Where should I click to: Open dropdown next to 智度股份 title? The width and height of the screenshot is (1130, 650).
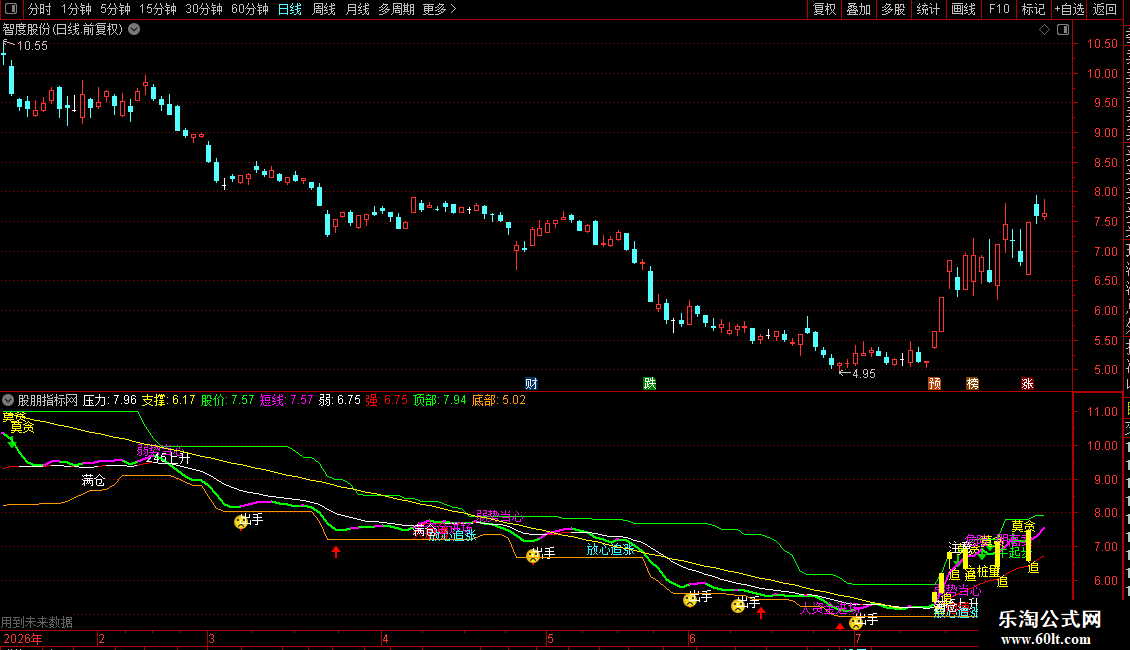pyautogui.click(x=134, y=30)
